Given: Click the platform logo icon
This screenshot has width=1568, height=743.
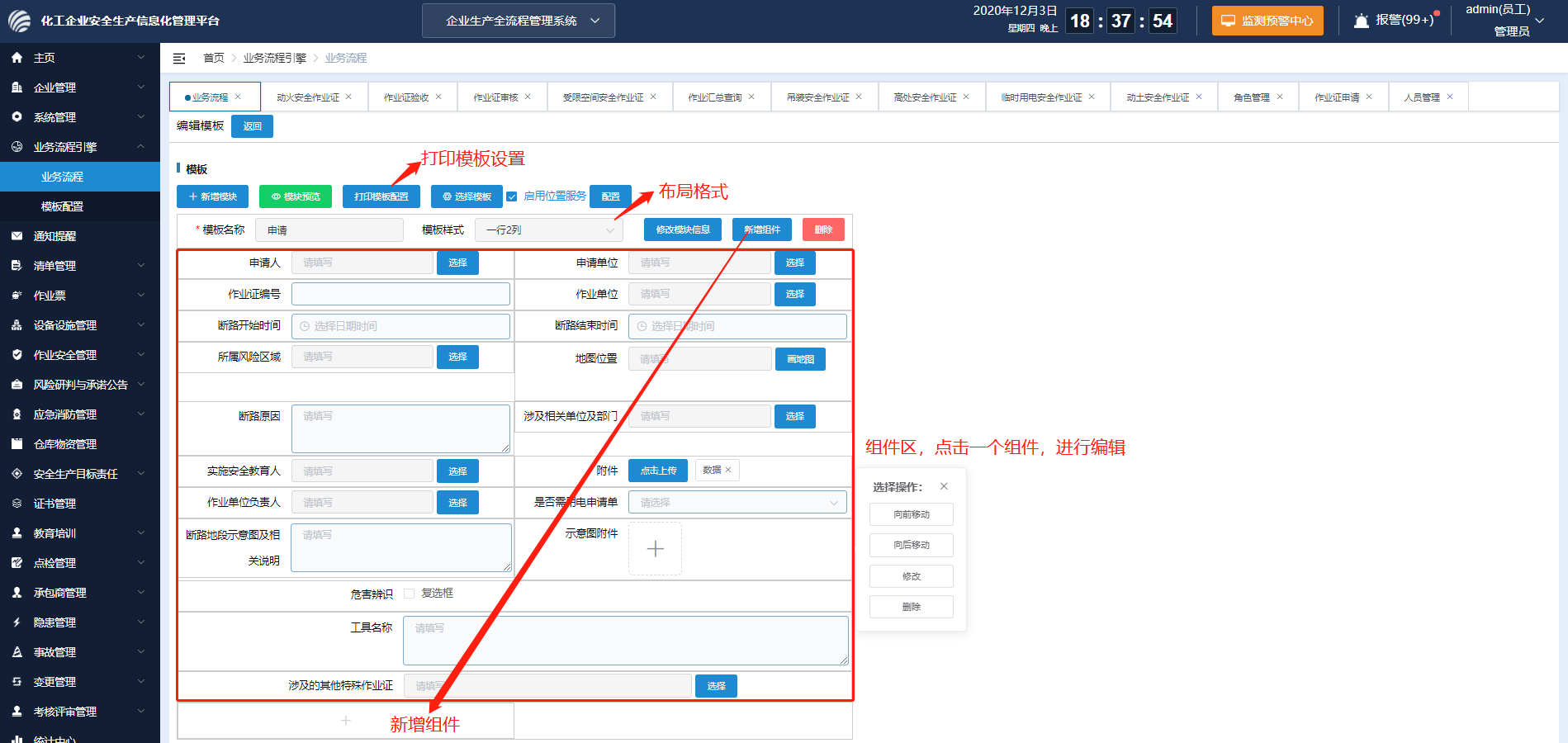Looking at the screenshot, I should (x=19, y=21).
